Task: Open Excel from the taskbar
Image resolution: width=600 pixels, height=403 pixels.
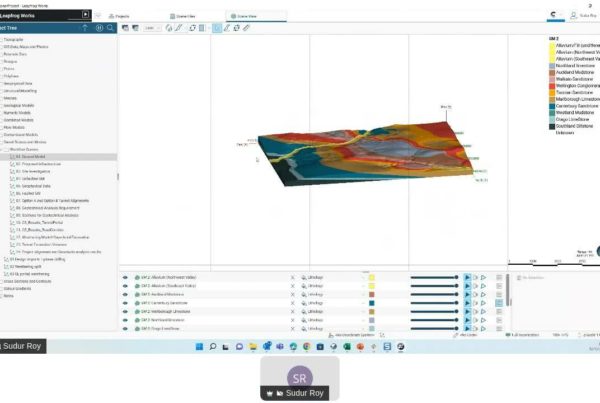Action: point(347,347)
